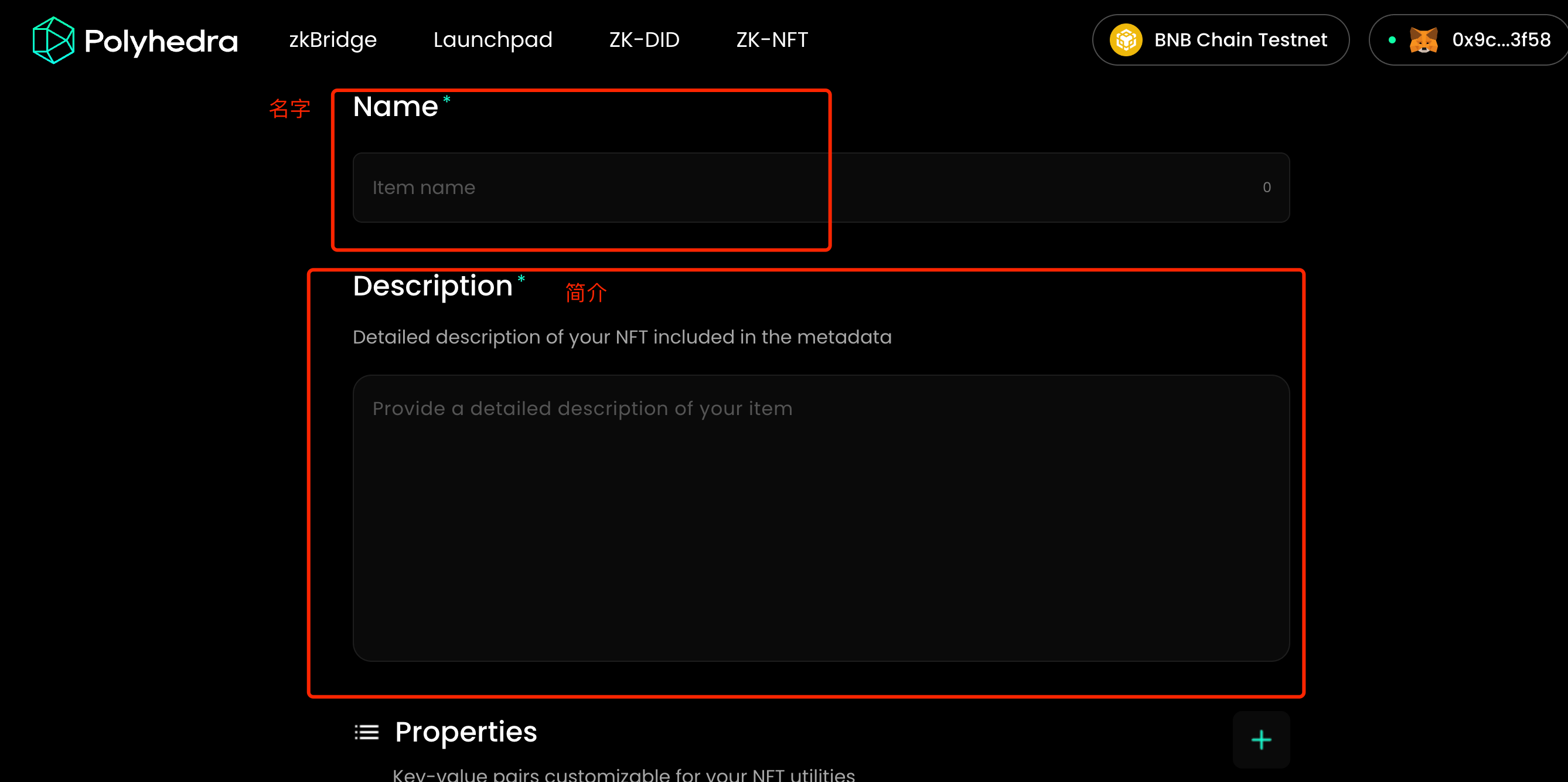The image size is (1568, 782).
Task: Click the MetaMask fox icon
Action: 1423,40
